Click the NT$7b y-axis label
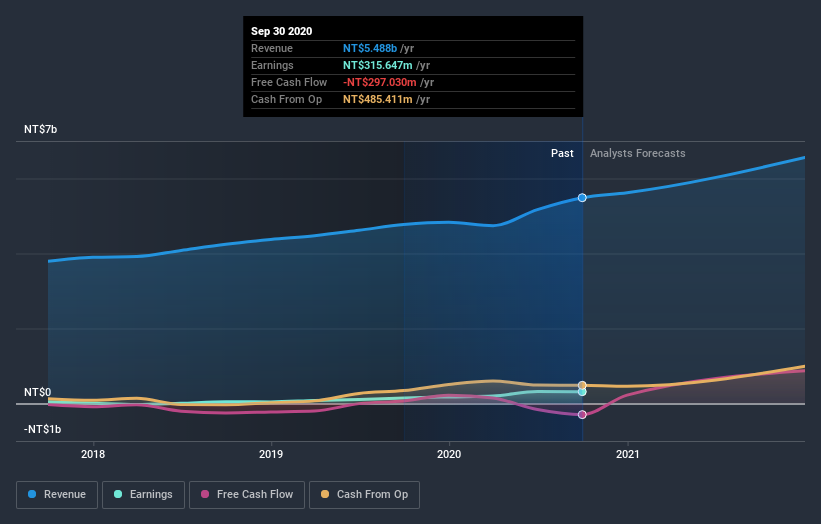The image size is (821, 524). (x=41, y=129)
